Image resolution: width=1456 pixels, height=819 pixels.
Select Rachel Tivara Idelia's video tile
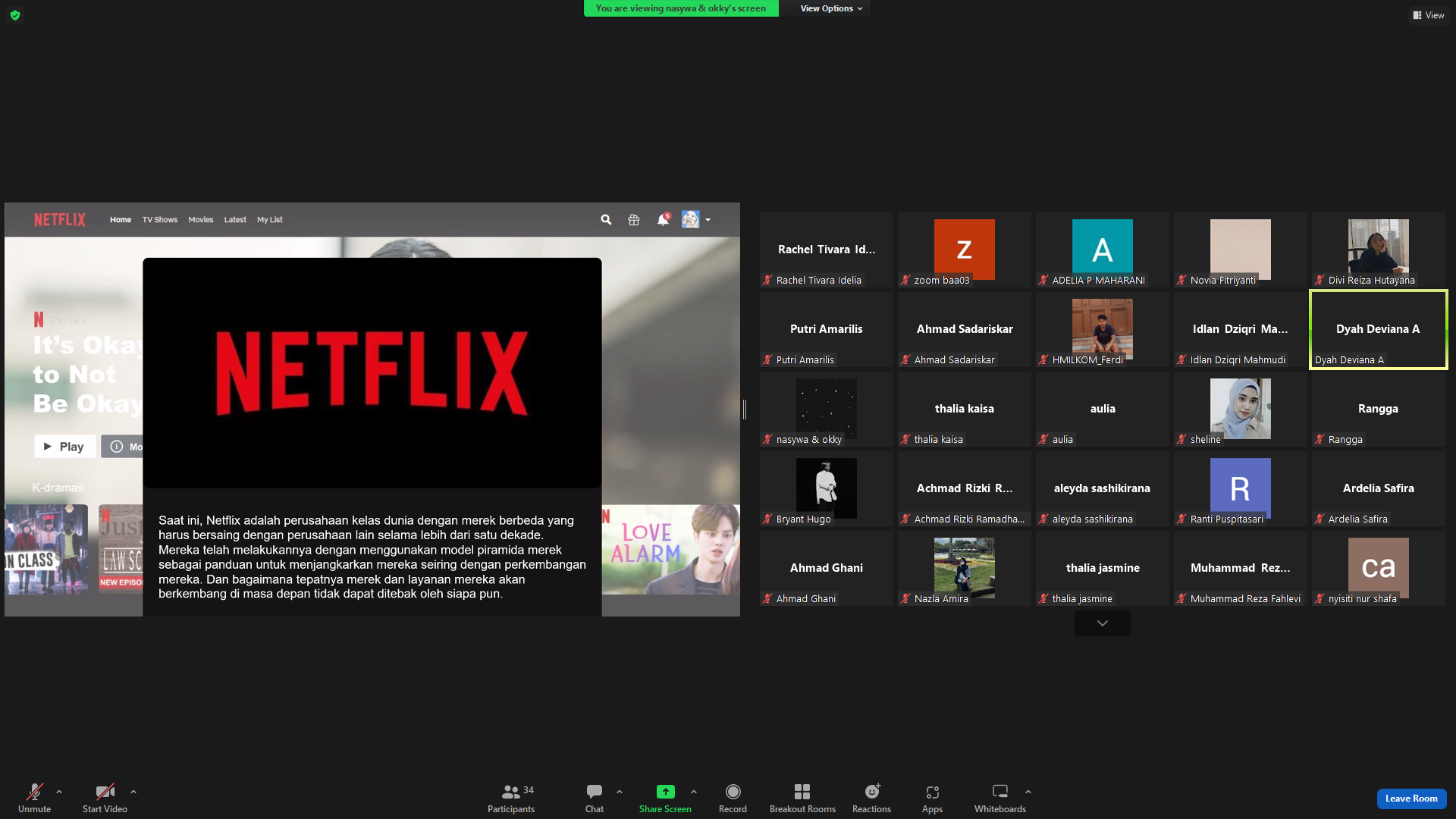(x=827, y=249)
